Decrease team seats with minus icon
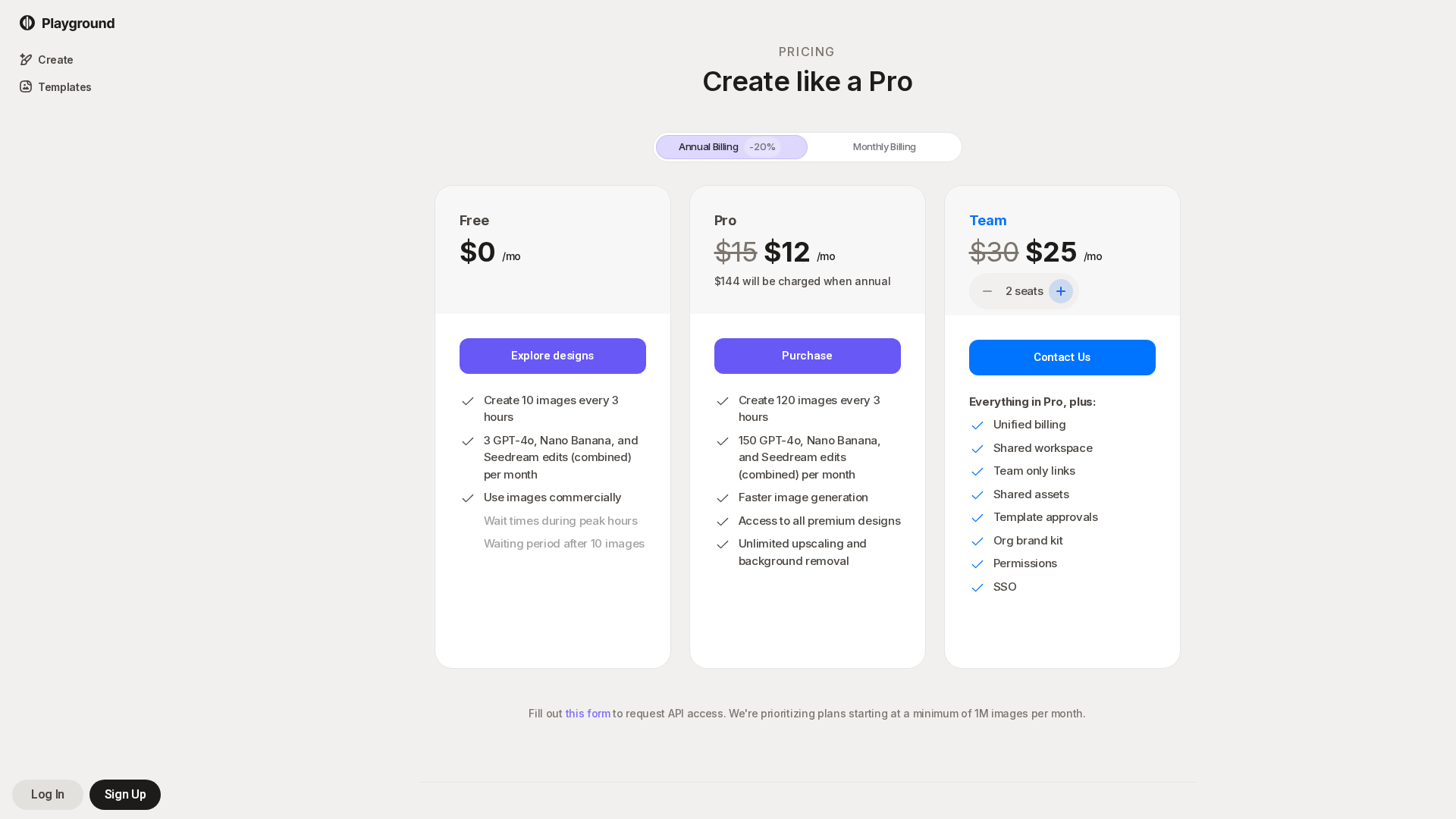 point(987,291)
